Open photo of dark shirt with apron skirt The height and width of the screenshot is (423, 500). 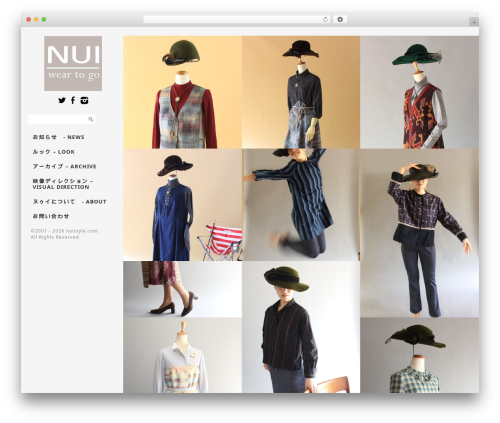pos(301,92)
